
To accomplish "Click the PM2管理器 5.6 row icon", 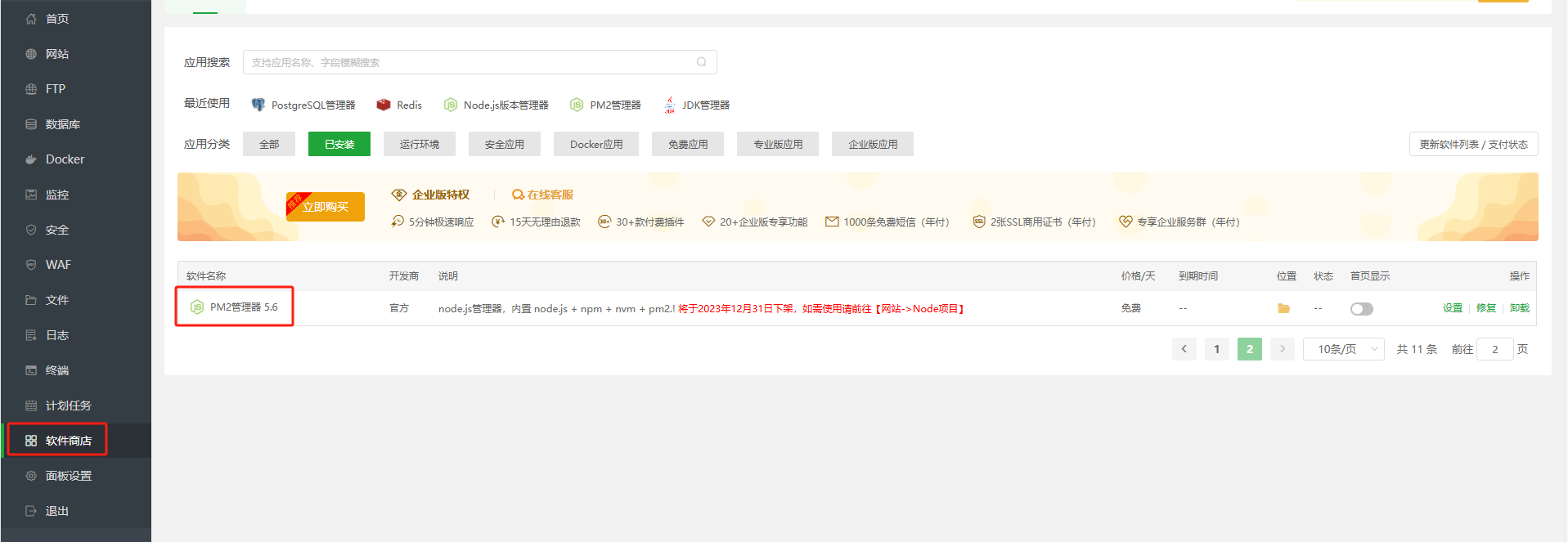I will click(197, 307).
